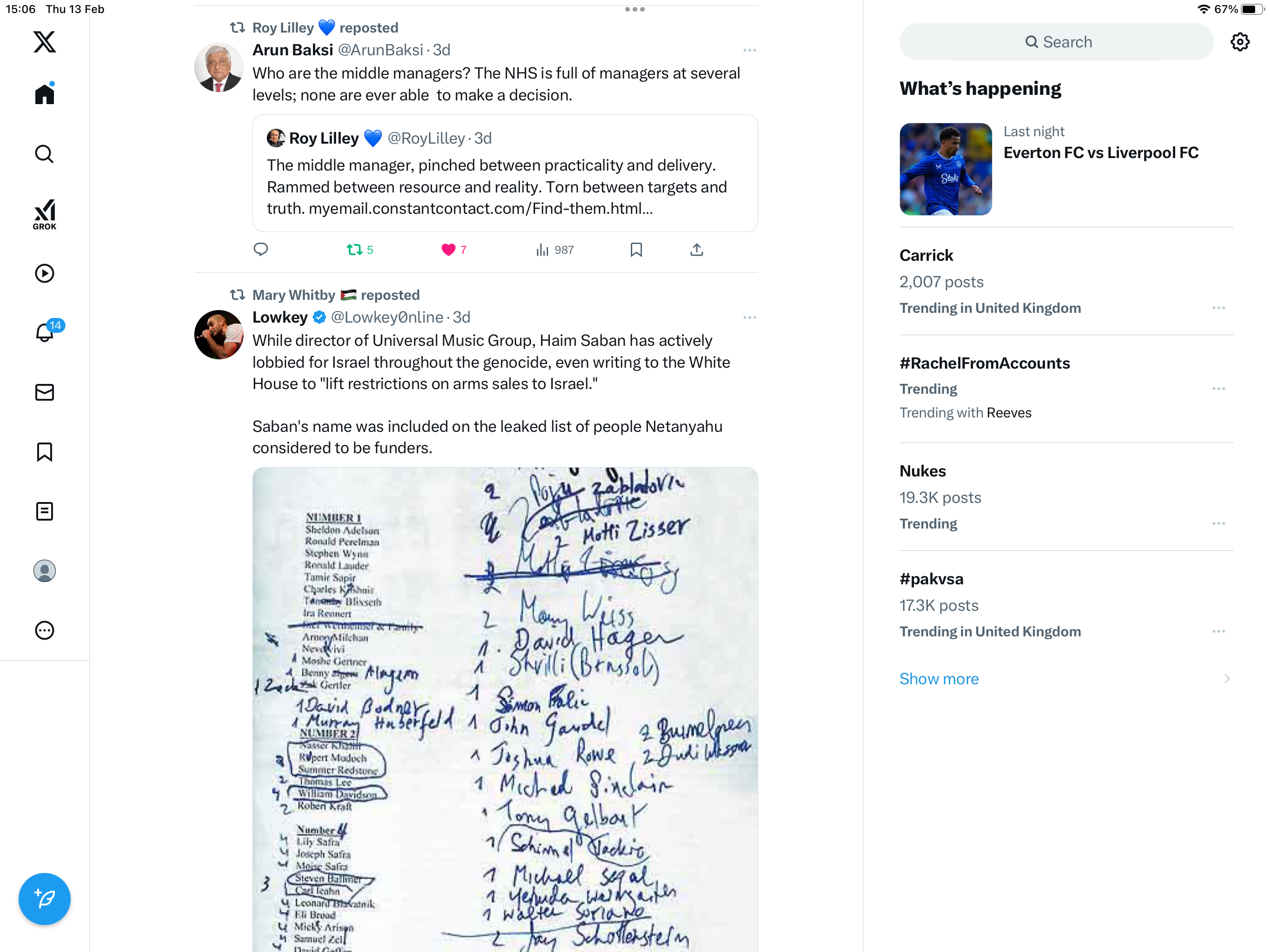Open the More menu in sidebar
The image size is (1270, 952).
point(44,630)
